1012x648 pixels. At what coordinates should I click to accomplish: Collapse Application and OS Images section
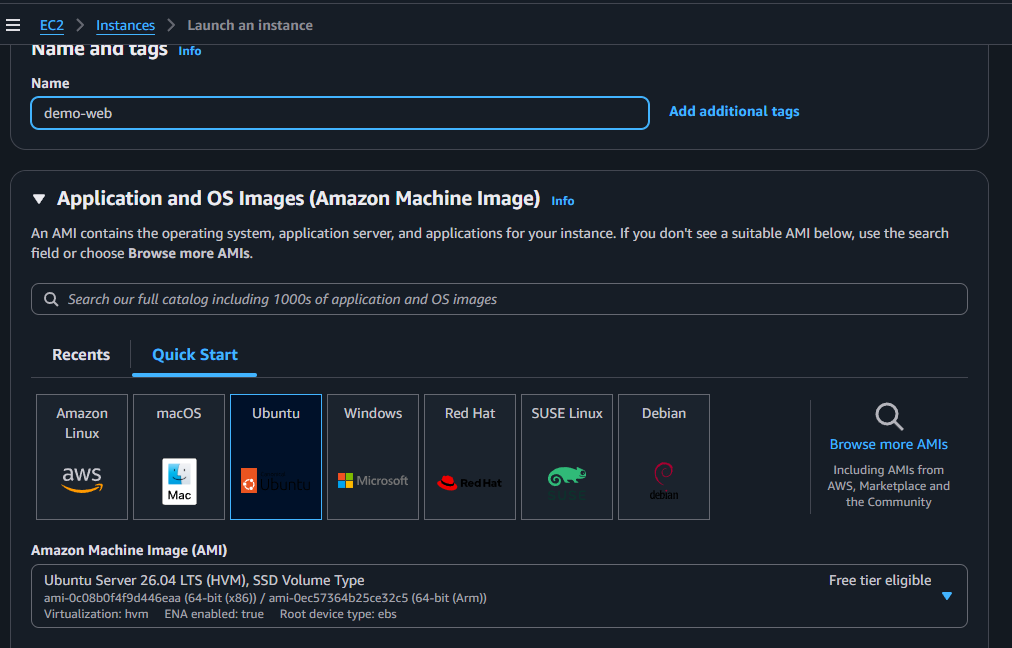click(39, 199)
